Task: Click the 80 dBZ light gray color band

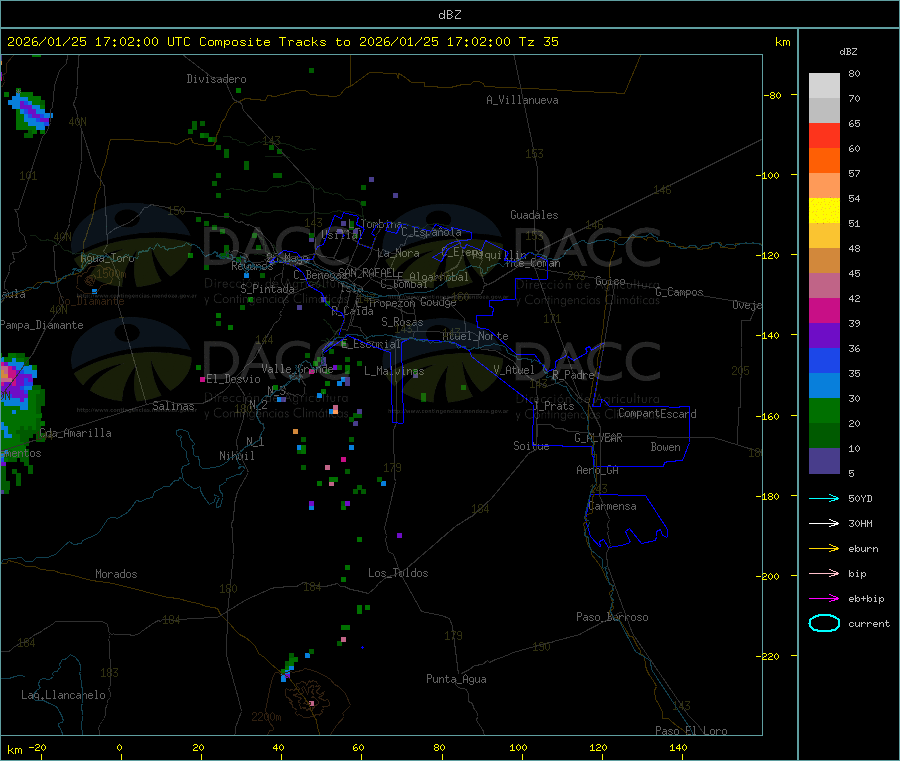Action: click(824, 86)
